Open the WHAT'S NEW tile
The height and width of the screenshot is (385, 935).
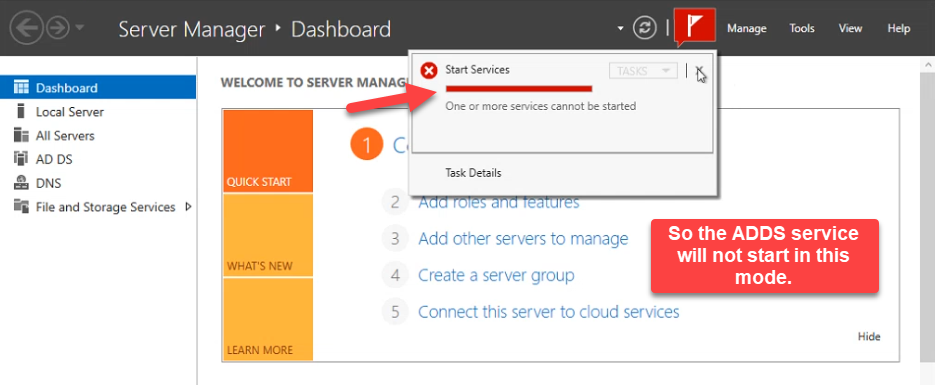pyautogui.click(x=268, y=235)
